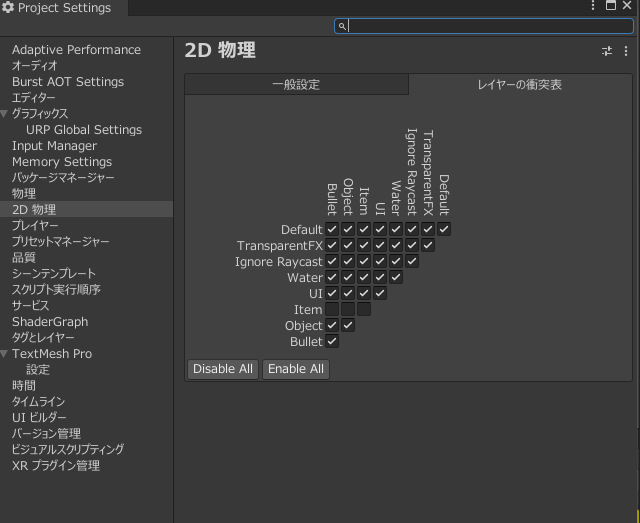
Task: Open 時間 settings
Action: click(24, 386)
